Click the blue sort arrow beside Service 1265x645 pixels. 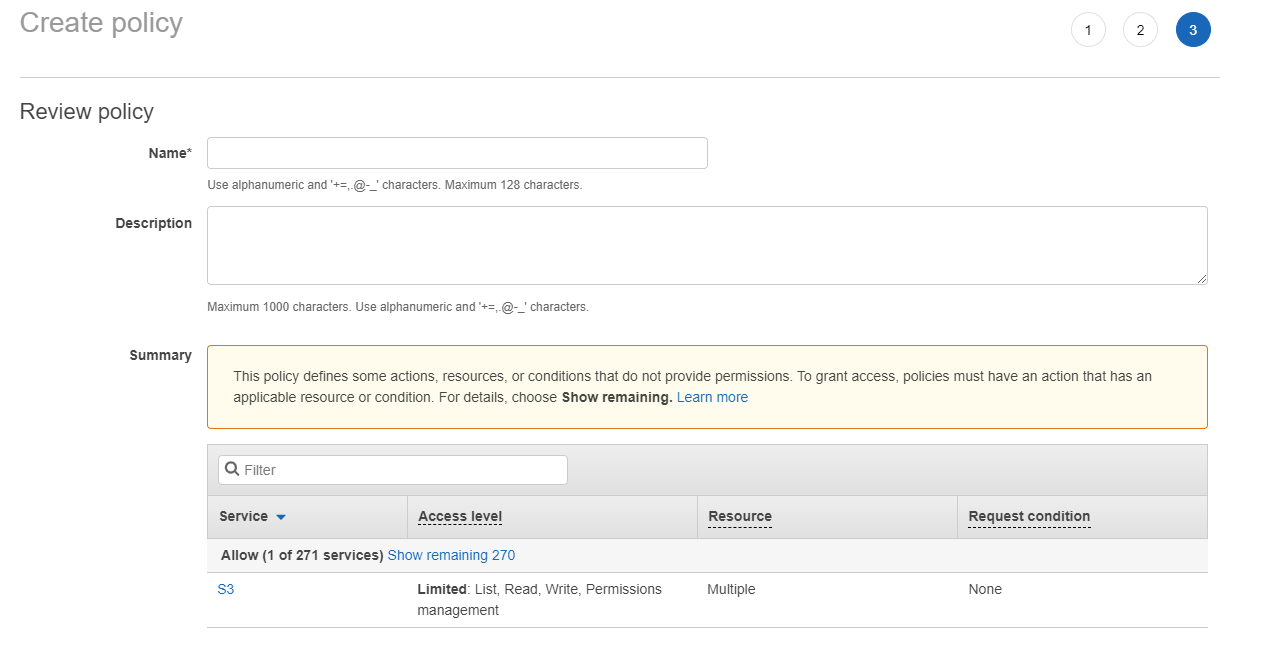[x=281, y=517]
